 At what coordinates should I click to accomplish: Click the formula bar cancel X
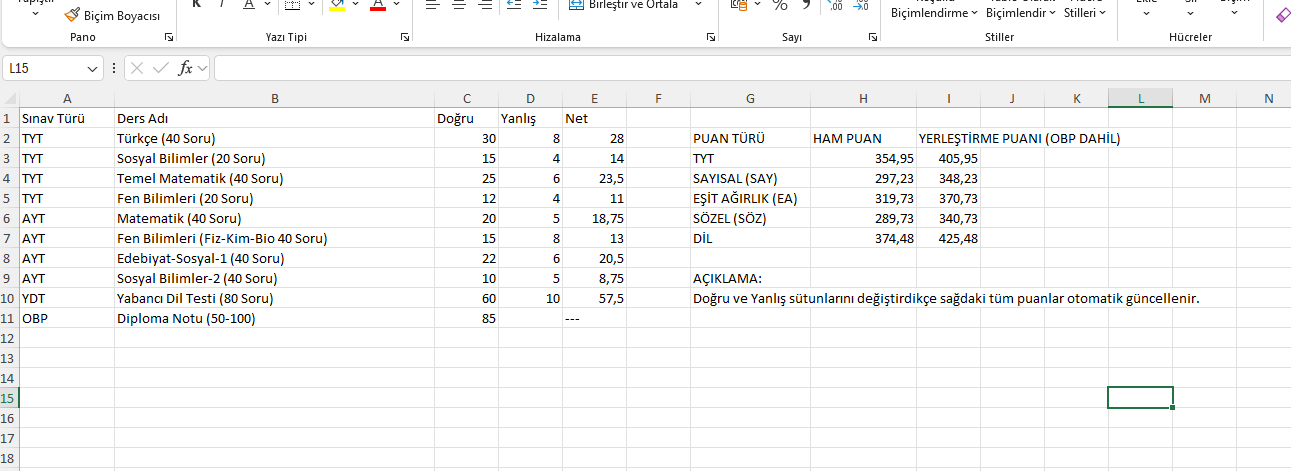click(x=137, y=68)
